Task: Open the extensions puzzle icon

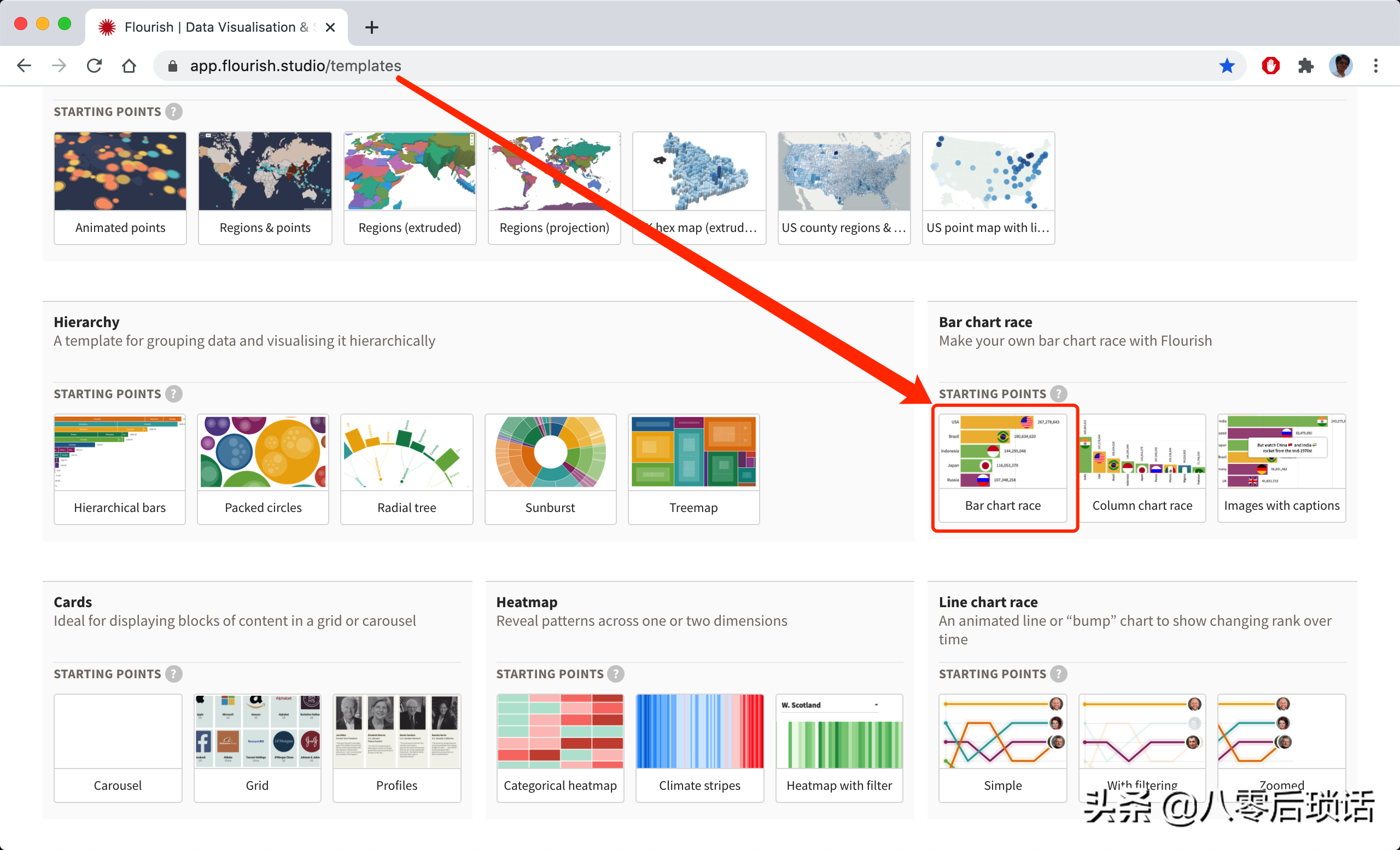Action: pos(1306,66)
